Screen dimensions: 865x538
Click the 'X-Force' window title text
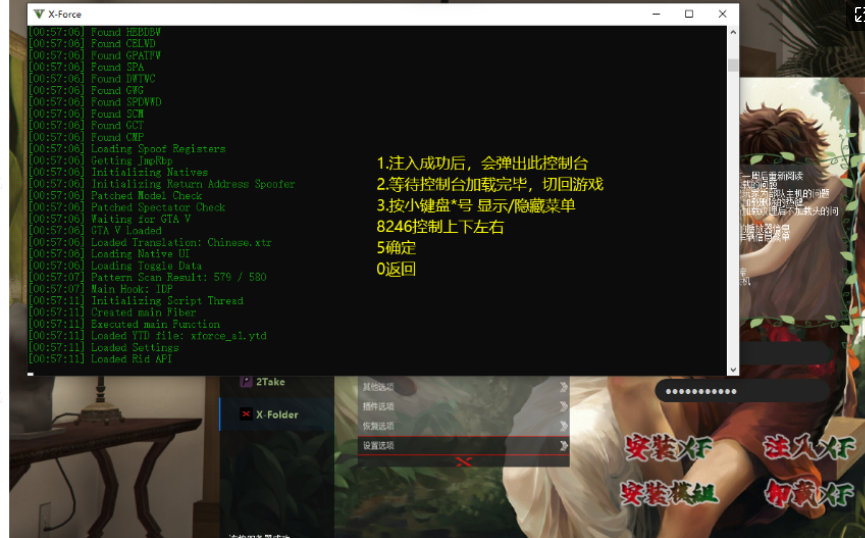(x=65, y=14)
